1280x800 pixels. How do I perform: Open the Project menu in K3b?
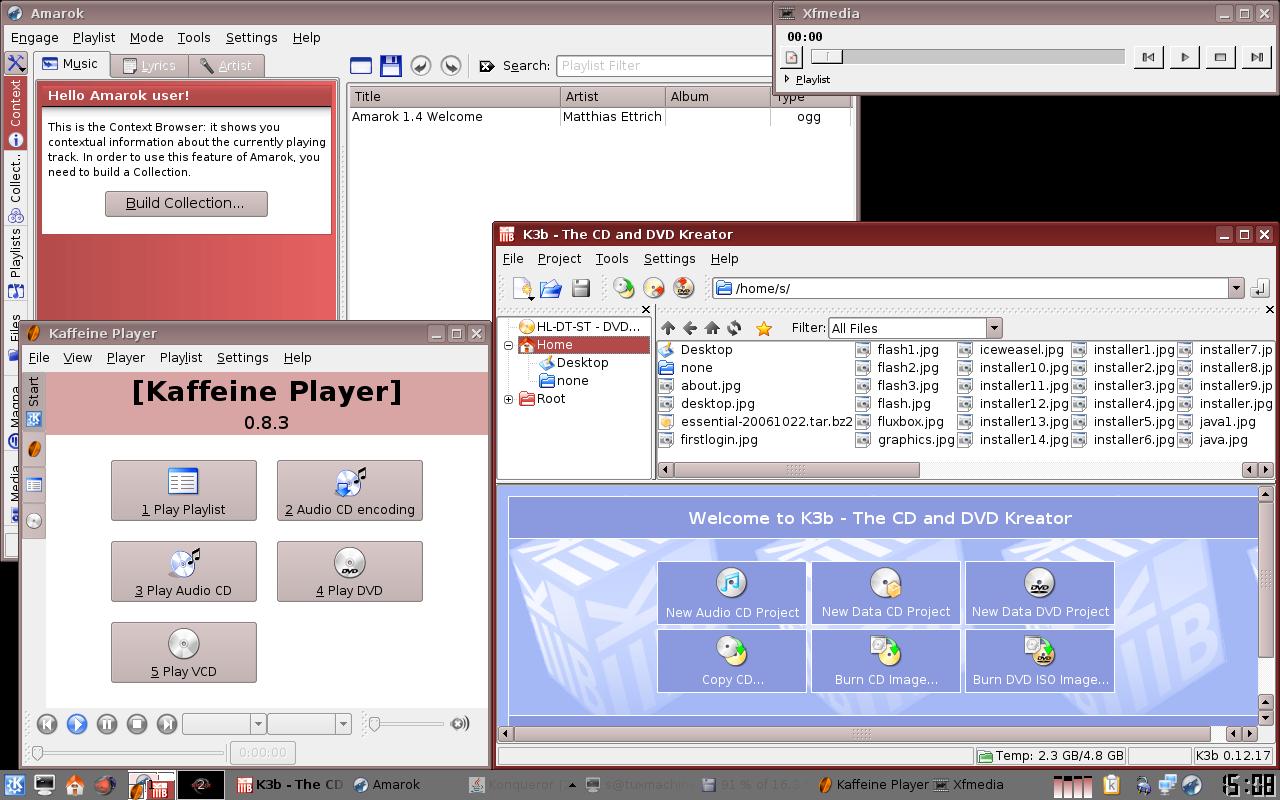tap(559, 259)
